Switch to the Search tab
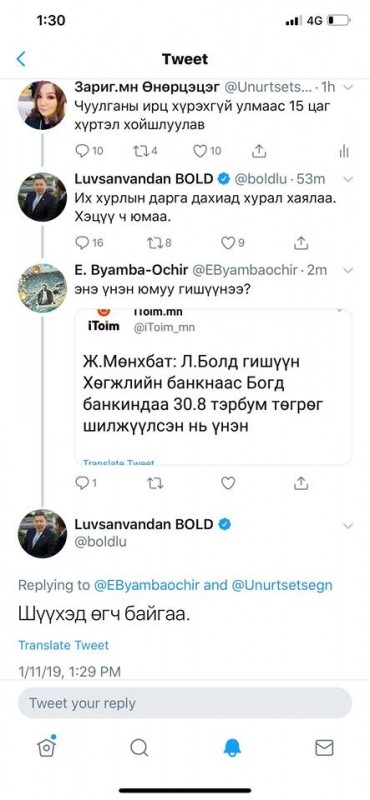The height and width of the screenshot is (800, 370). (x=139, y=748)
